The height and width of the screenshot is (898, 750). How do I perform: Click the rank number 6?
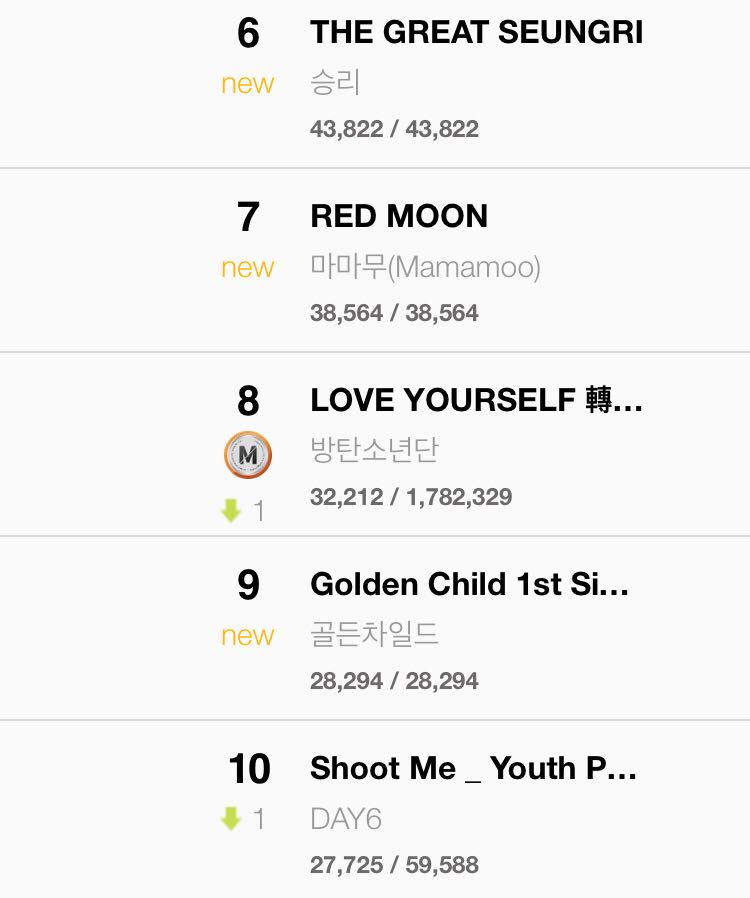pyautogui.click(x=248, y=33)
